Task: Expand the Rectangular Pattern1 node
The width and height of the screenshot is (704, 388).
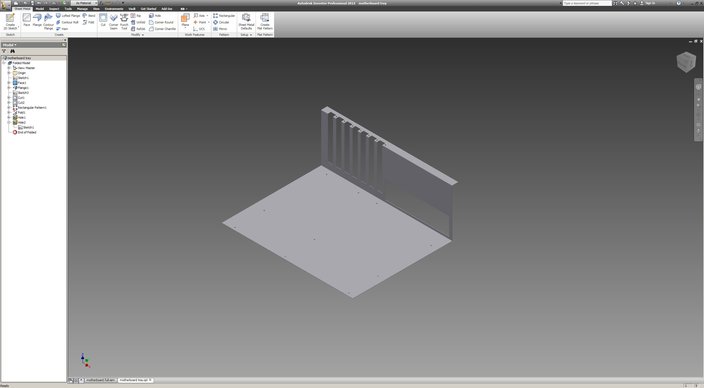Action: pyautogui.click(x=9, y=108)
